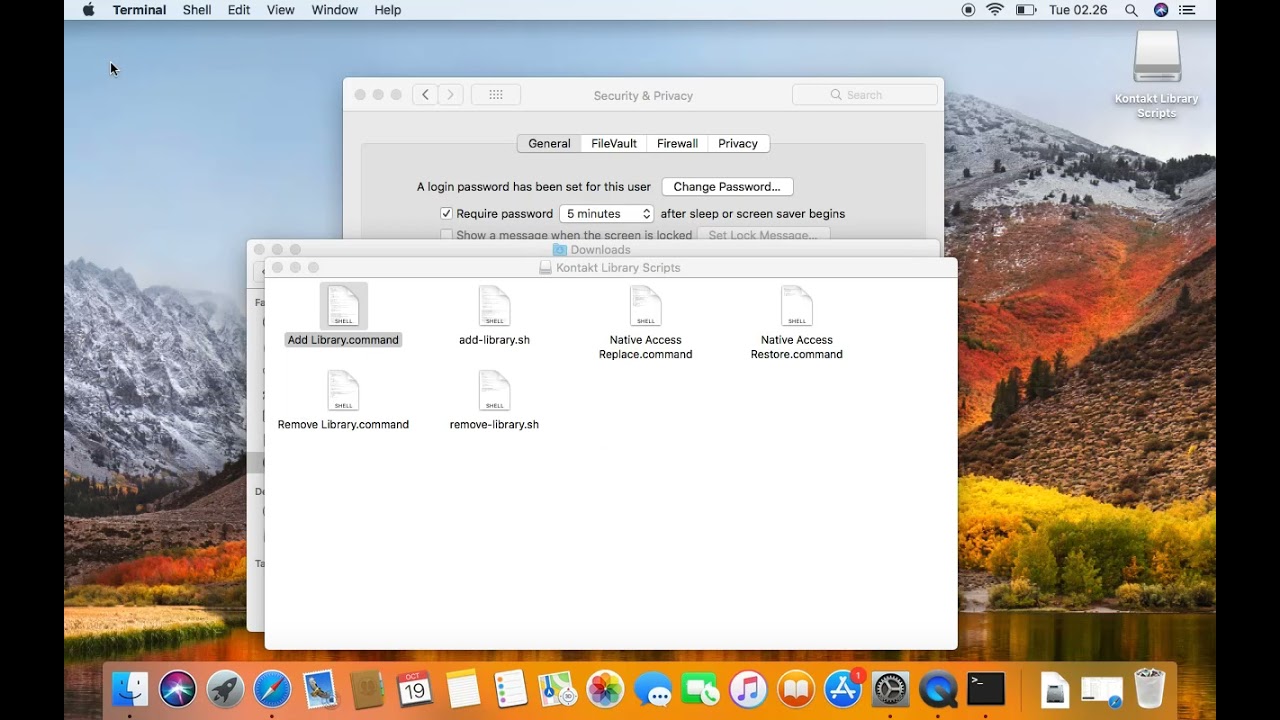Switch to Terminal icon in Dock
This screenshot has height=720, width=1280.
(985, 689)
